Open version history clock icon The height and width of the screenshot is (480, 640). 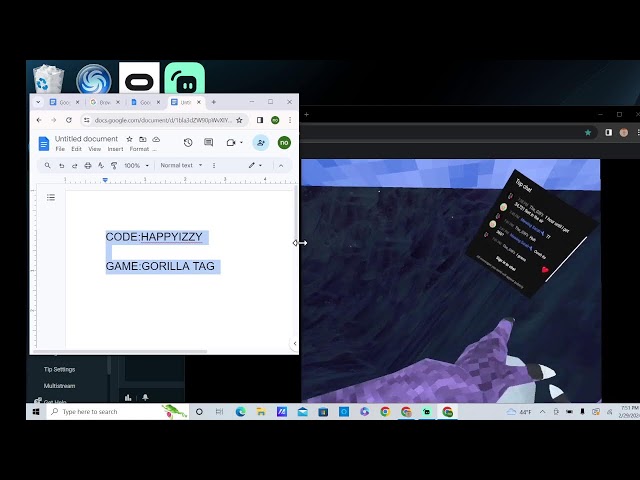pos(188,143)
